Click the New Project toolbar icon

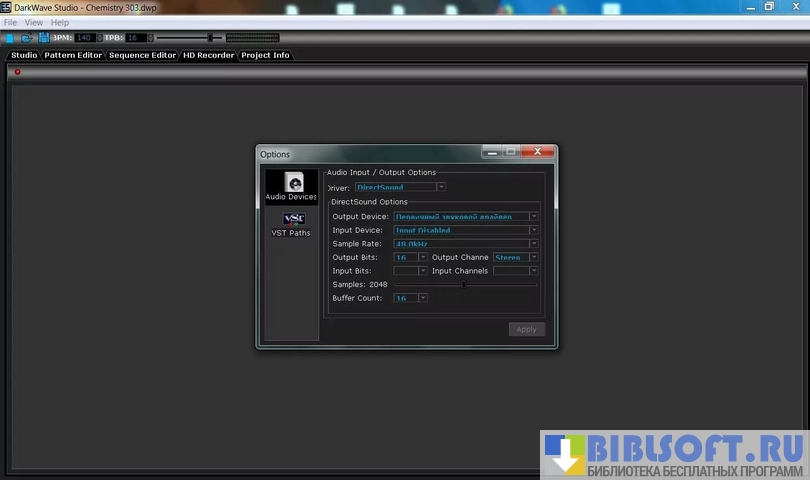[9, 38]
